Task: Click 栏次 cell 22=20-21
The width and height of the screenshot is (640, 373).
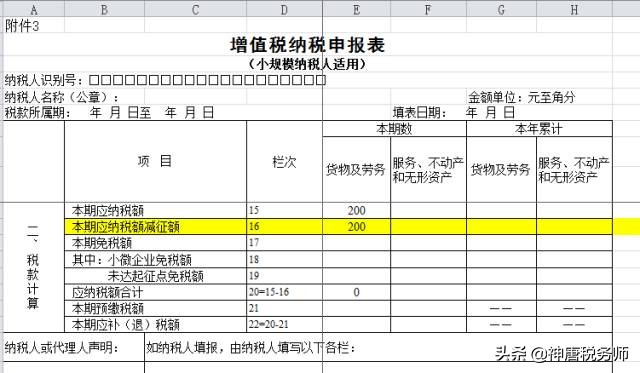Action: click(284, 325)
